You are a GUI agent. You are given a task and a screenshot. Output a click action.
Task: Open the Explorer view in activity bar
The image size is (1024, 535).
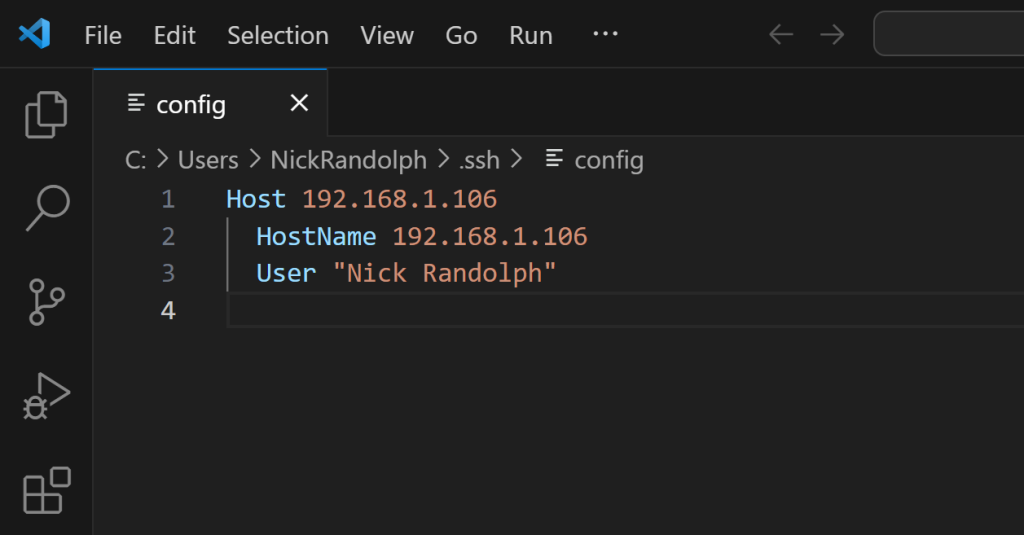click(x=46, y=114)
